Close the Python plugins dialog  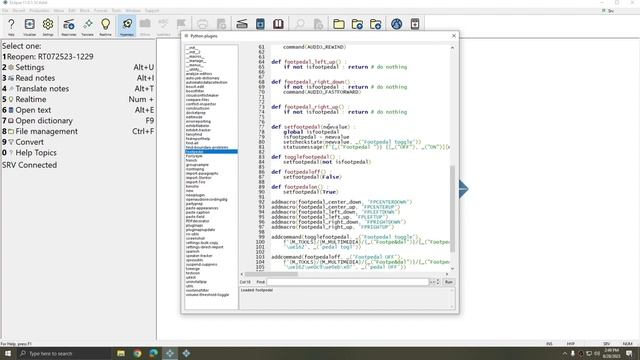(x=454, y=36)
